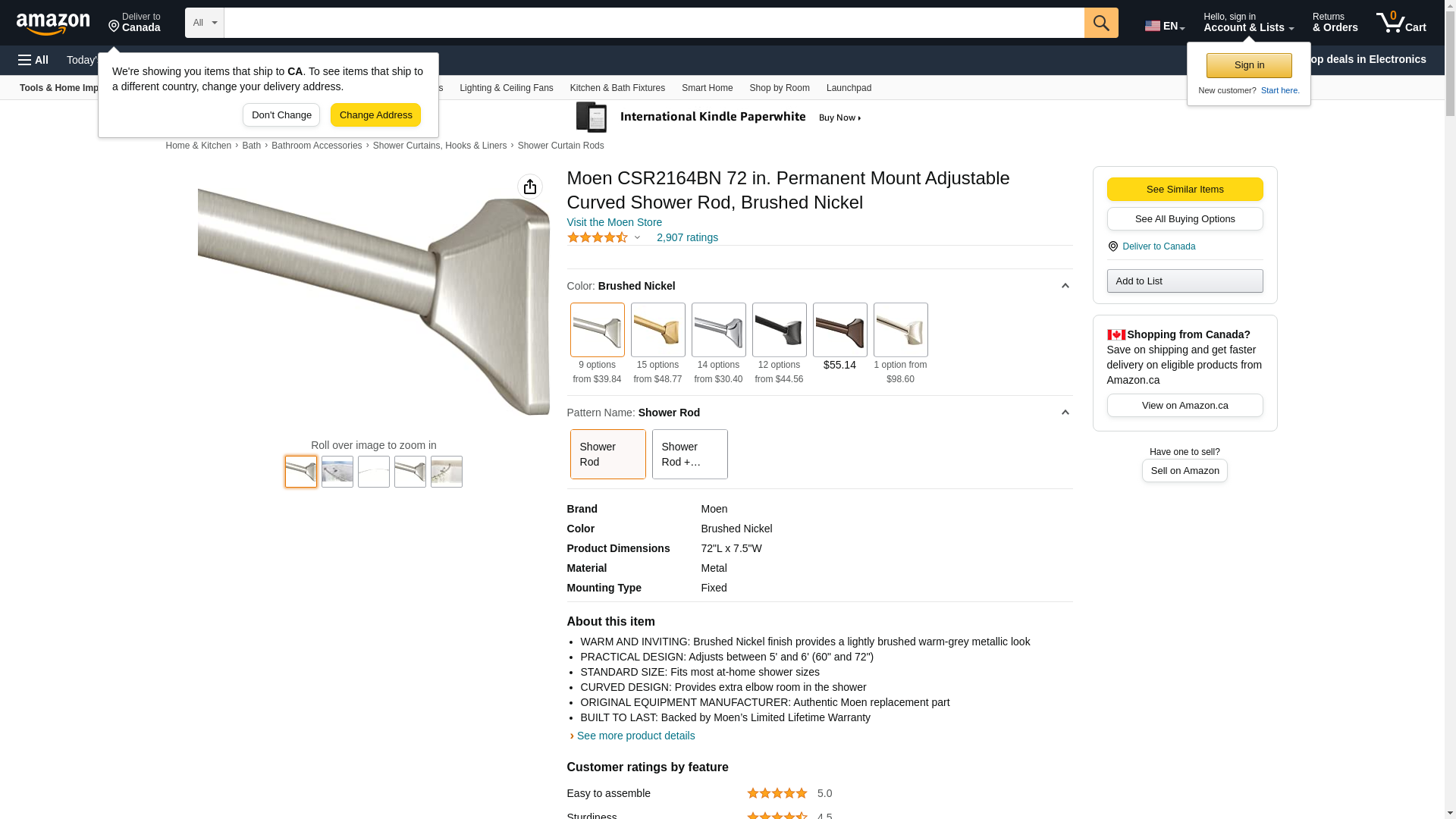Select the gold color swatch
This screenshot has width=1456, height=819.
point(657,330)
